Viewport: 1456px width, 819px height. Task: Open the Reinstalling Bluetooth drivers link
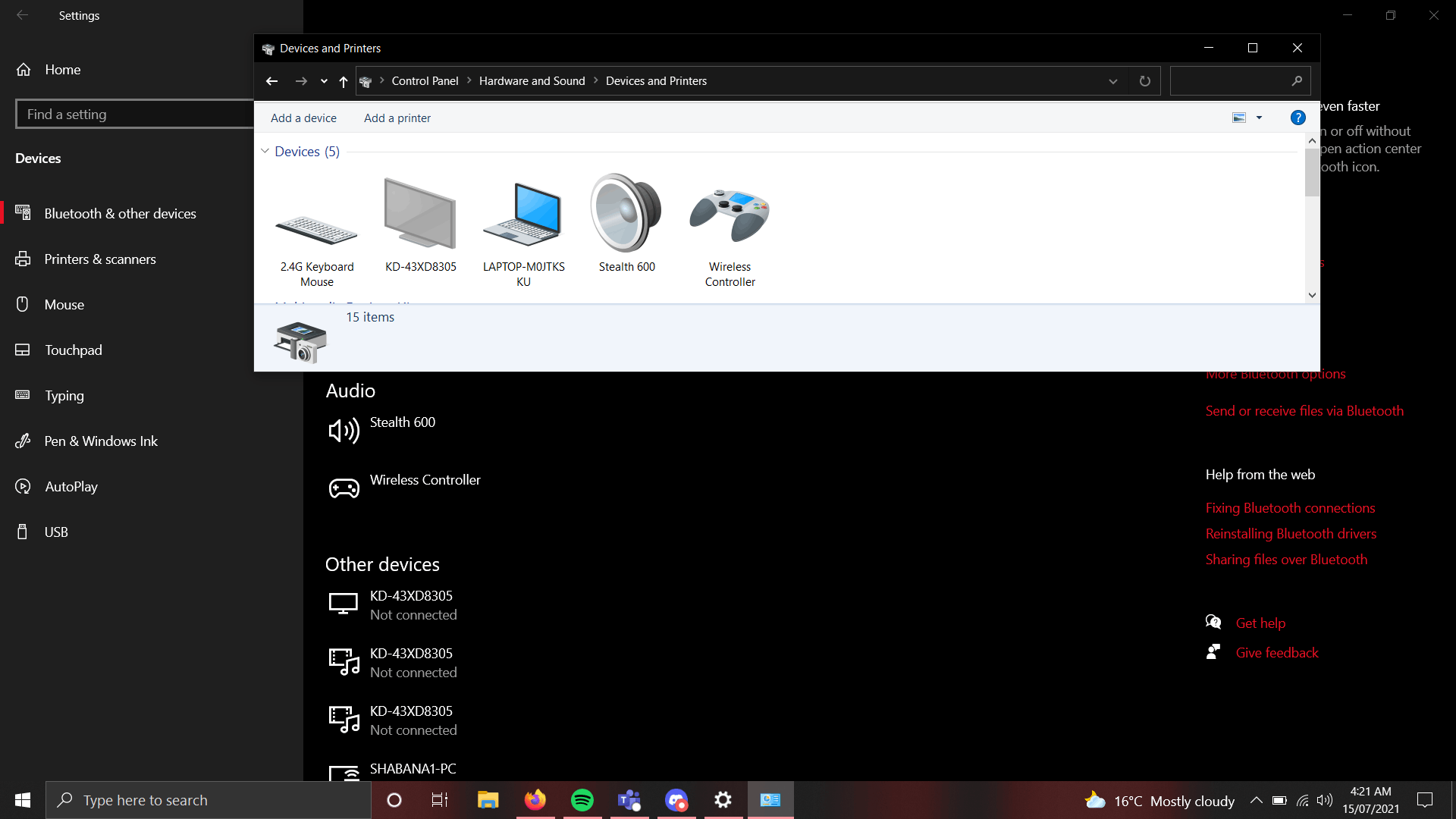1290,532
